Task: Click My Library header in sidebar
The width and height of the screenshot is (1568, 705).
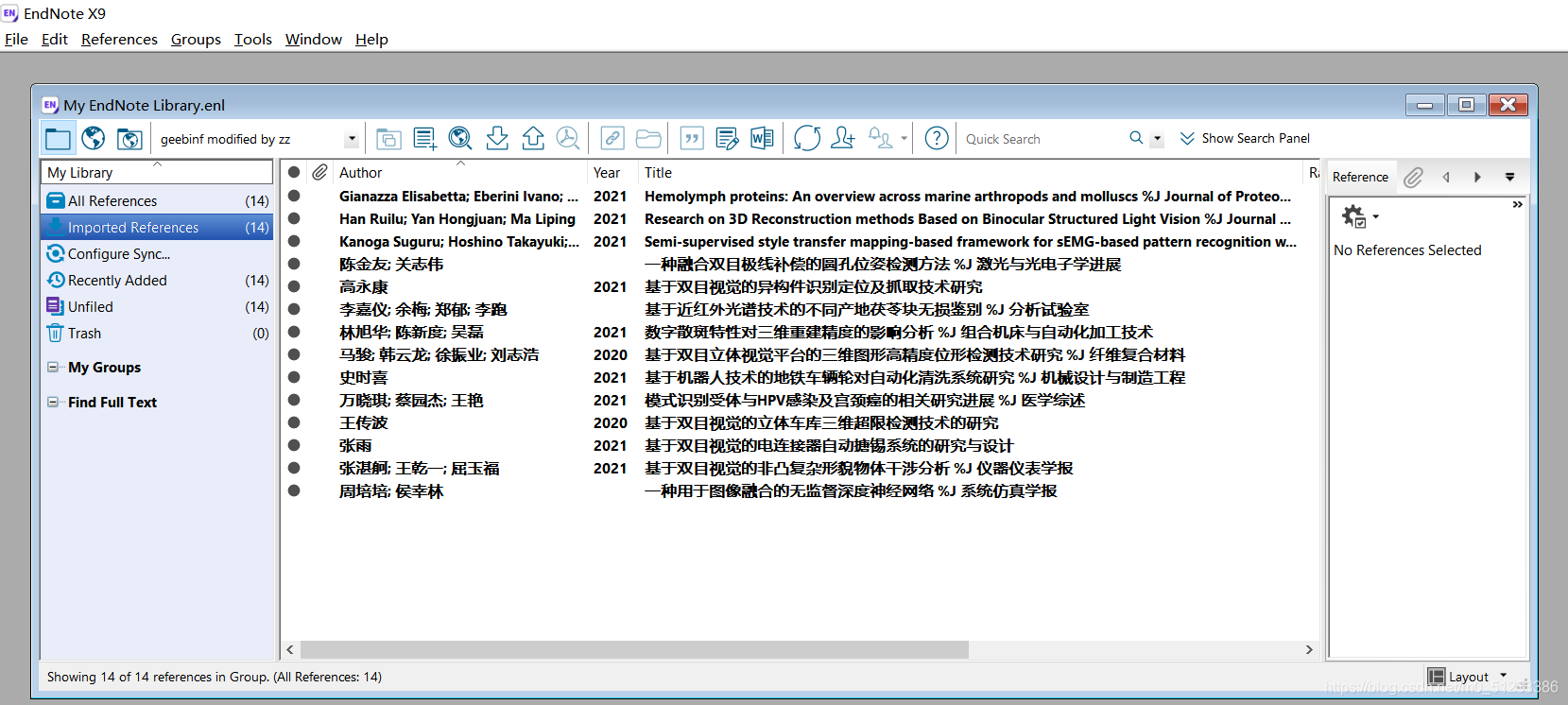Action: pyautogui.click(x=157, y=172)
